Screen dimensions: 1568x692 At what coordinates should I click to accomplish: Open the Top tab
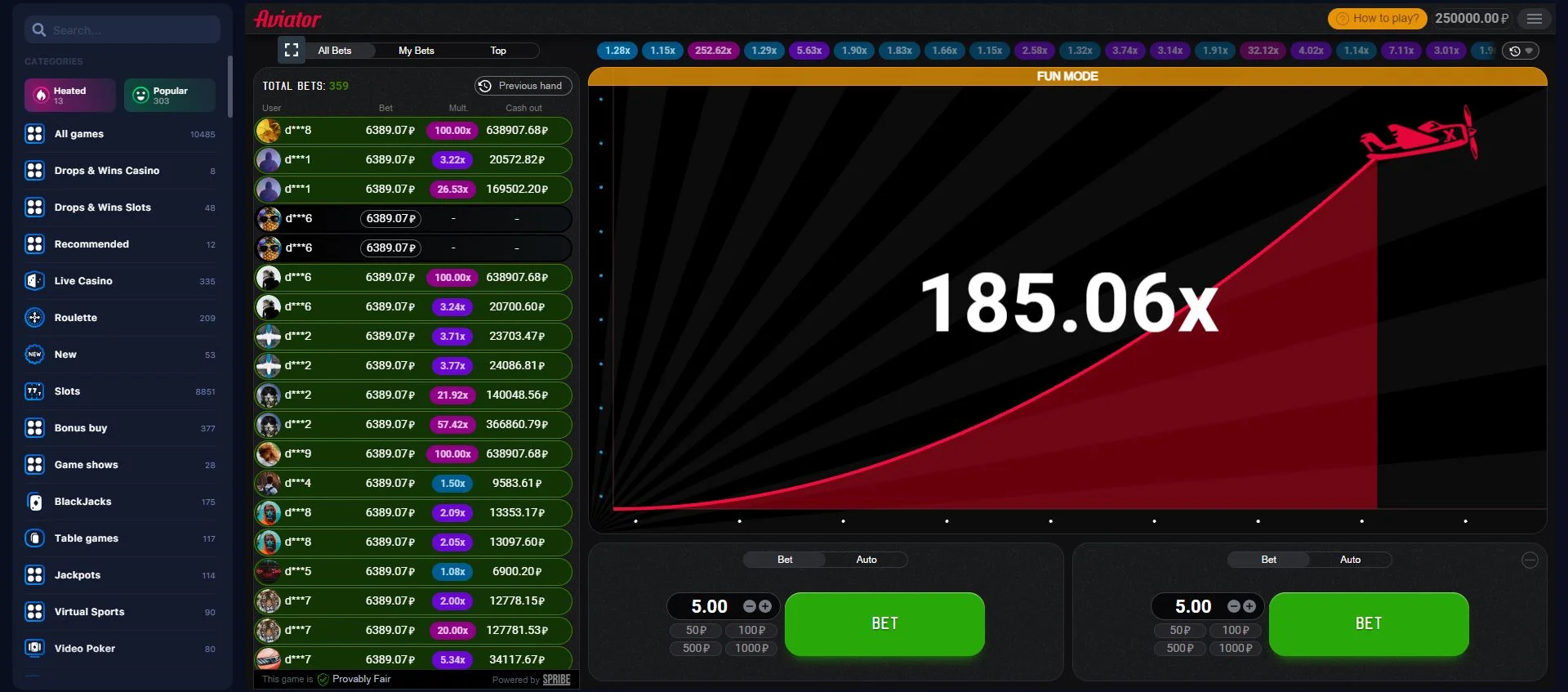tap(497, 51)
